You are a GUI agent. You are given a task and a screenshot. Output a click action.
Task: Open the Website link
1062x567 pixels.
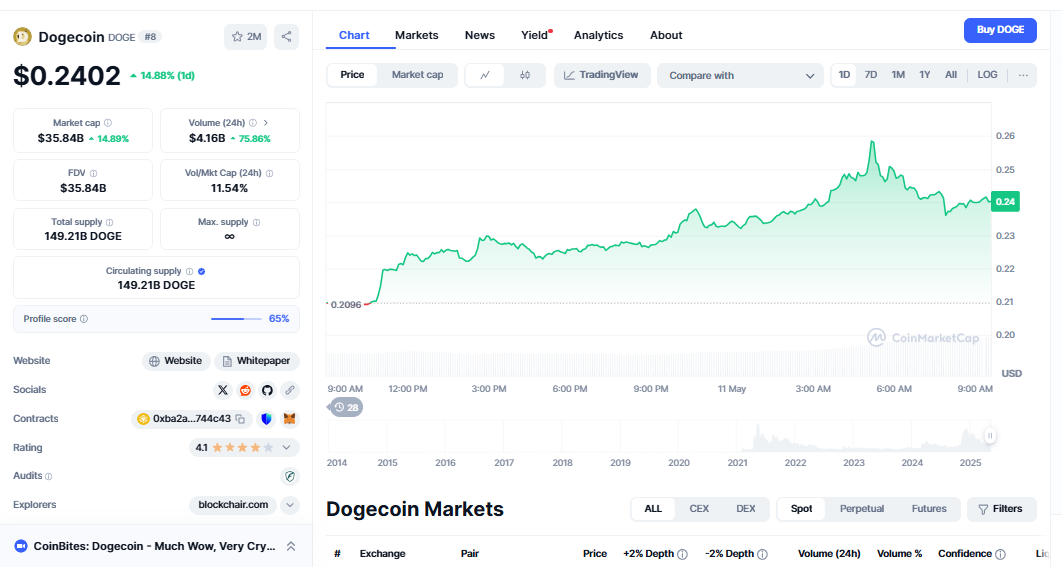pos(176,361)
